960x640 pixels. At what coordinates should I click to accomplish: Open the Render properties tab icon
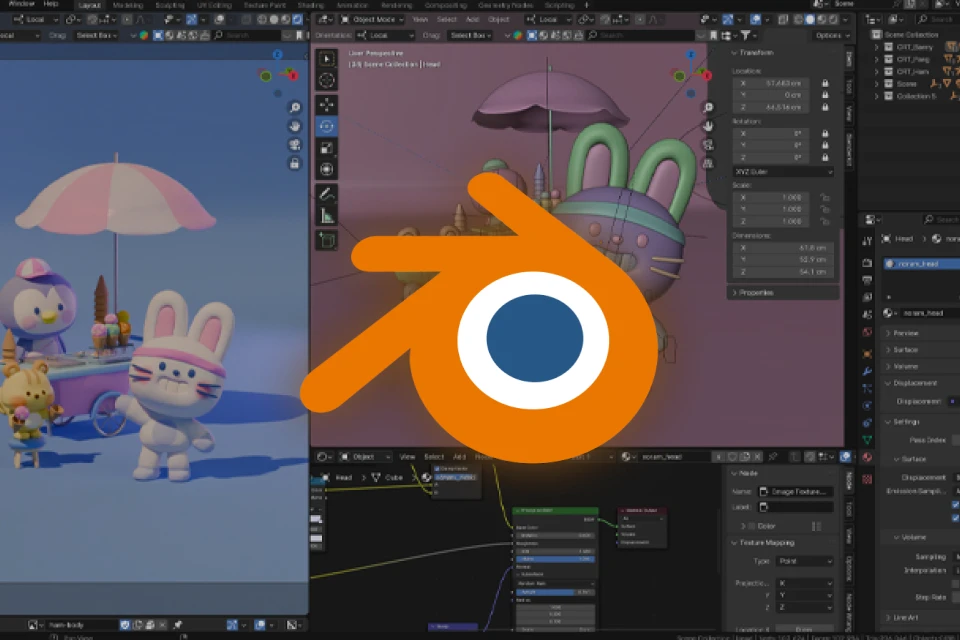tap(867, 263)
